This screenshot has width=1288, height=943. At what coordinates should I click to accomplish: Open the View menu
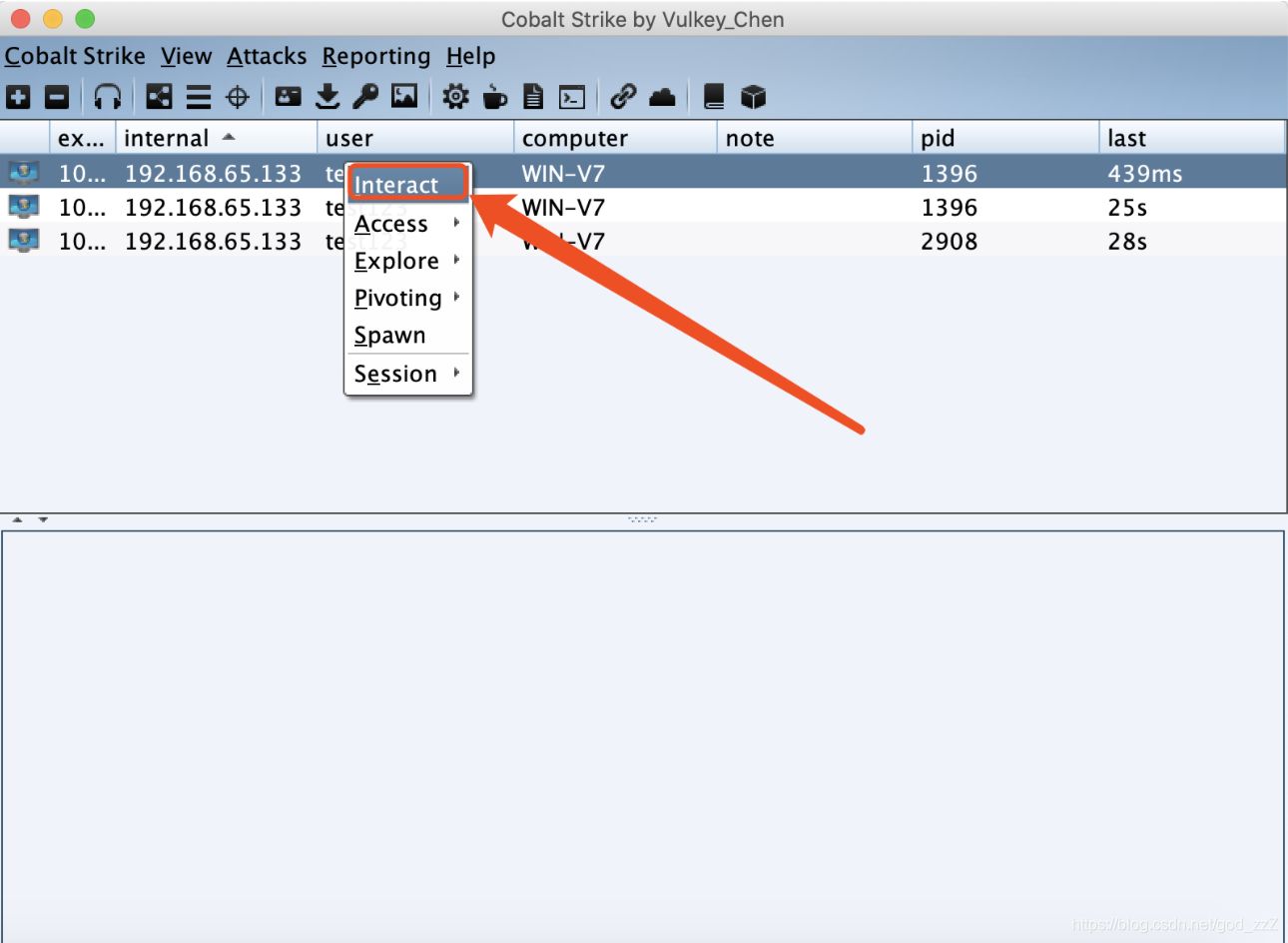pos(186,56)
